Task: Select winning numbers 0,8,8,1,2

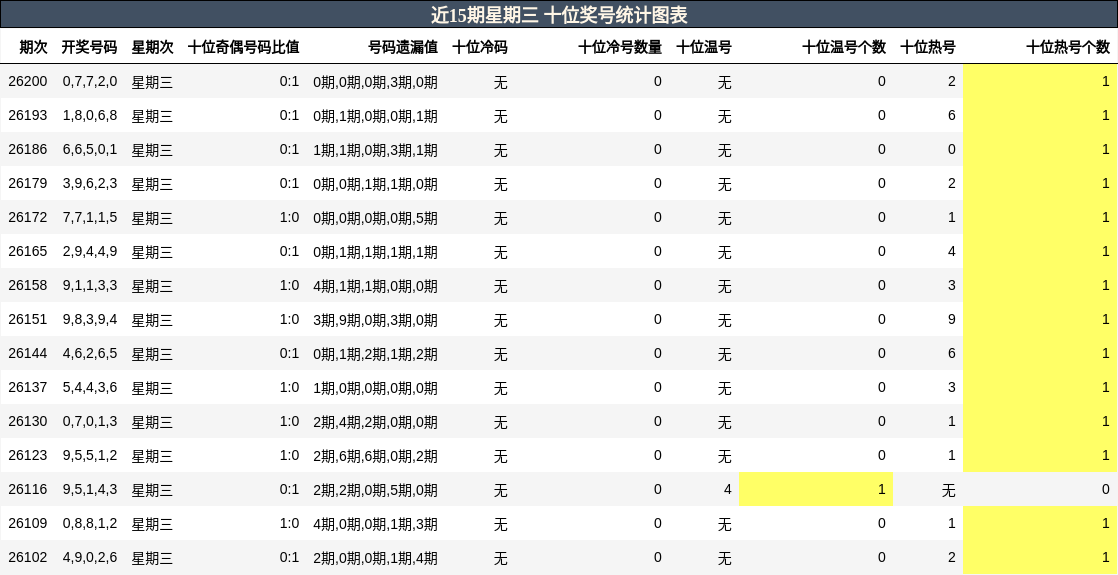Action: coord(90,524)
